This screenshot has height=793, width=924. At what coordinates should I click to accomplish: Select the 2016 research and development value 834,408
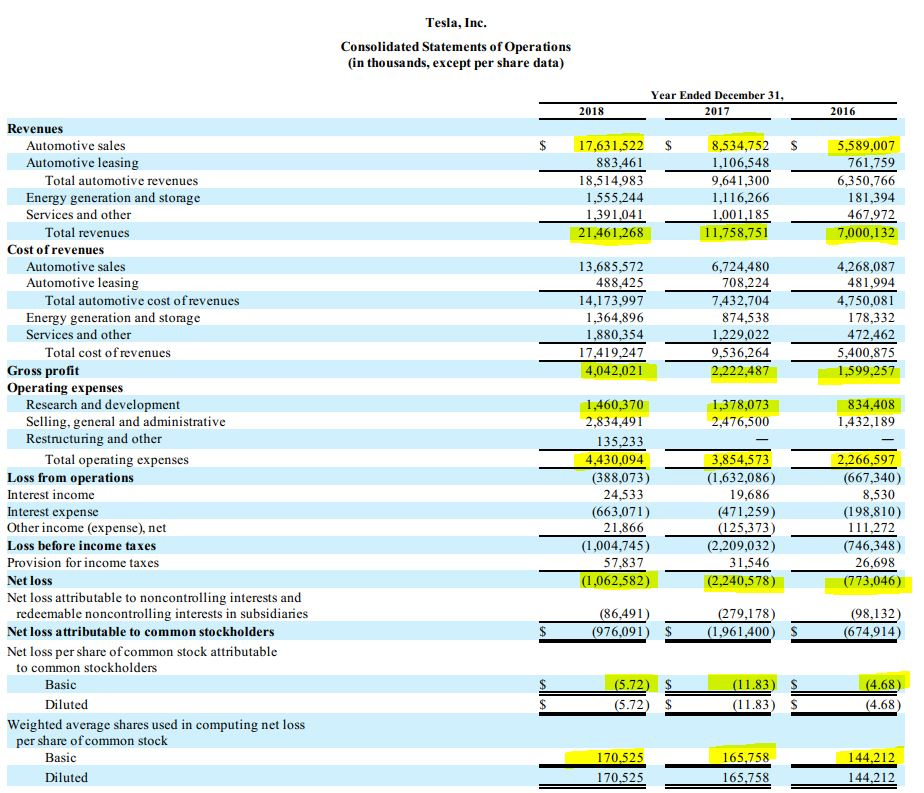tap(868, 405)
